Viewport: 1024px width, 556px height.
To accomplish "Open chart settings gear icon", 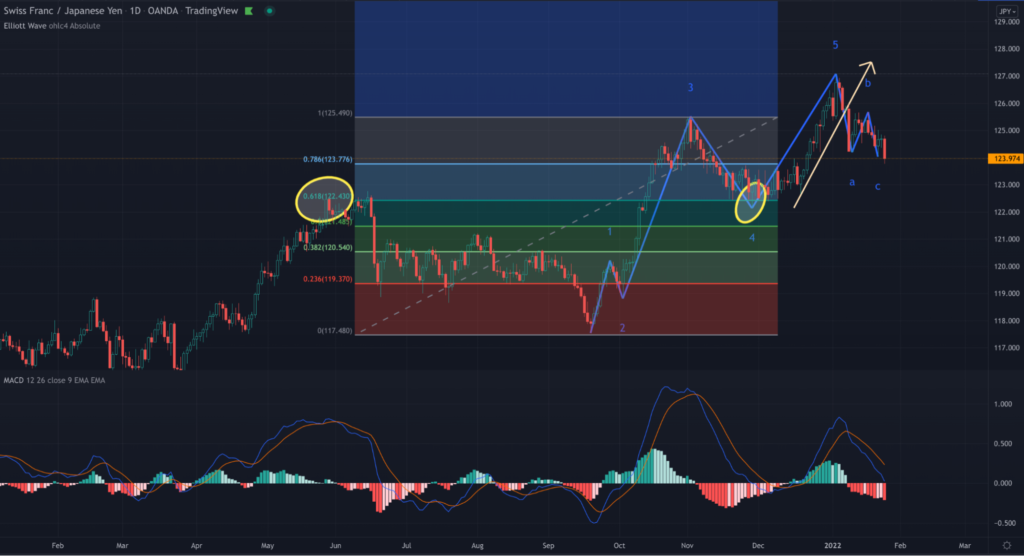I will (x=1006, y=546).
